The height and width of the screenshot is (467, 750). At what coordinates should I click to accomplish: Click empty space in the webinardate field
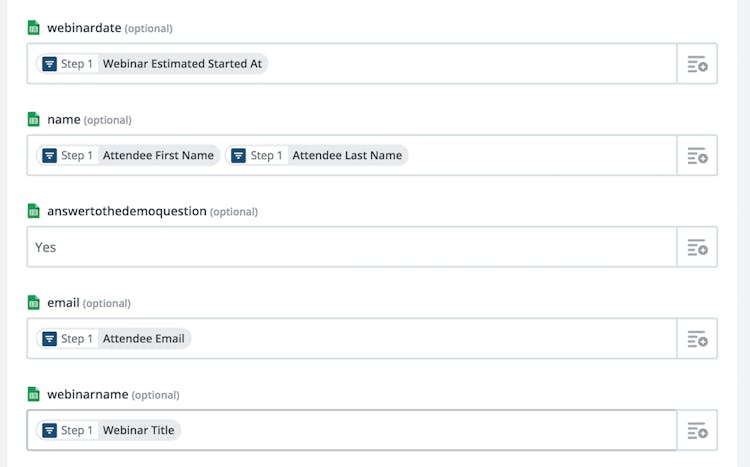pos(470,64)
